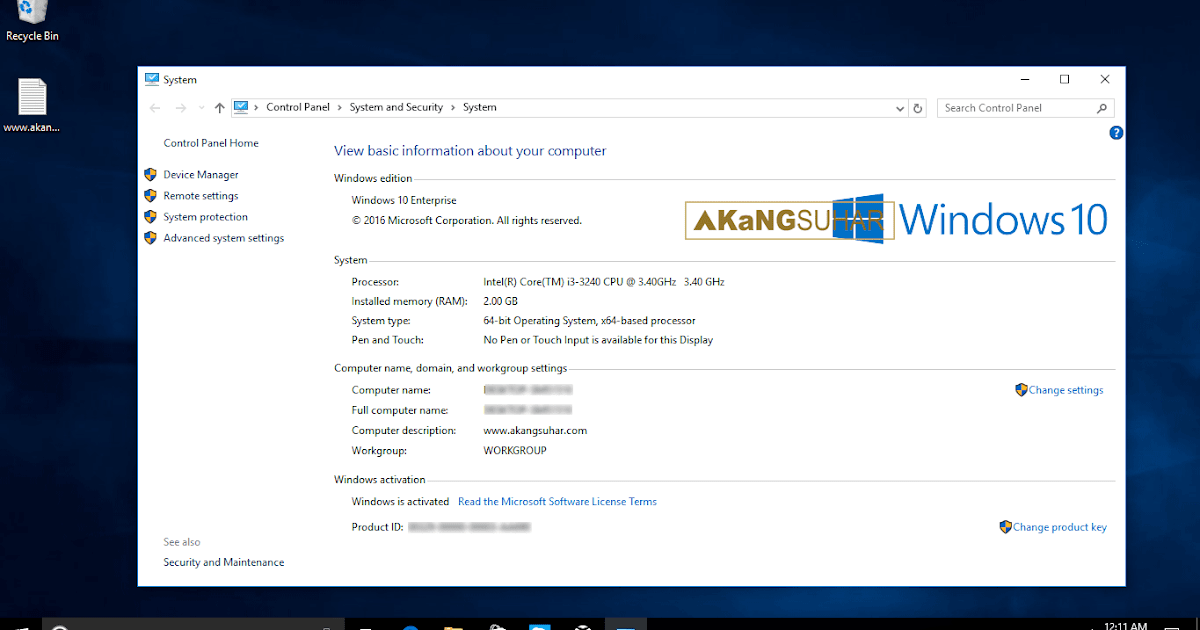The width and height of the screenshot is (1200, 630).
Task: Navigate to System and Security breadcrumb
Action: [x=396, y=107]
